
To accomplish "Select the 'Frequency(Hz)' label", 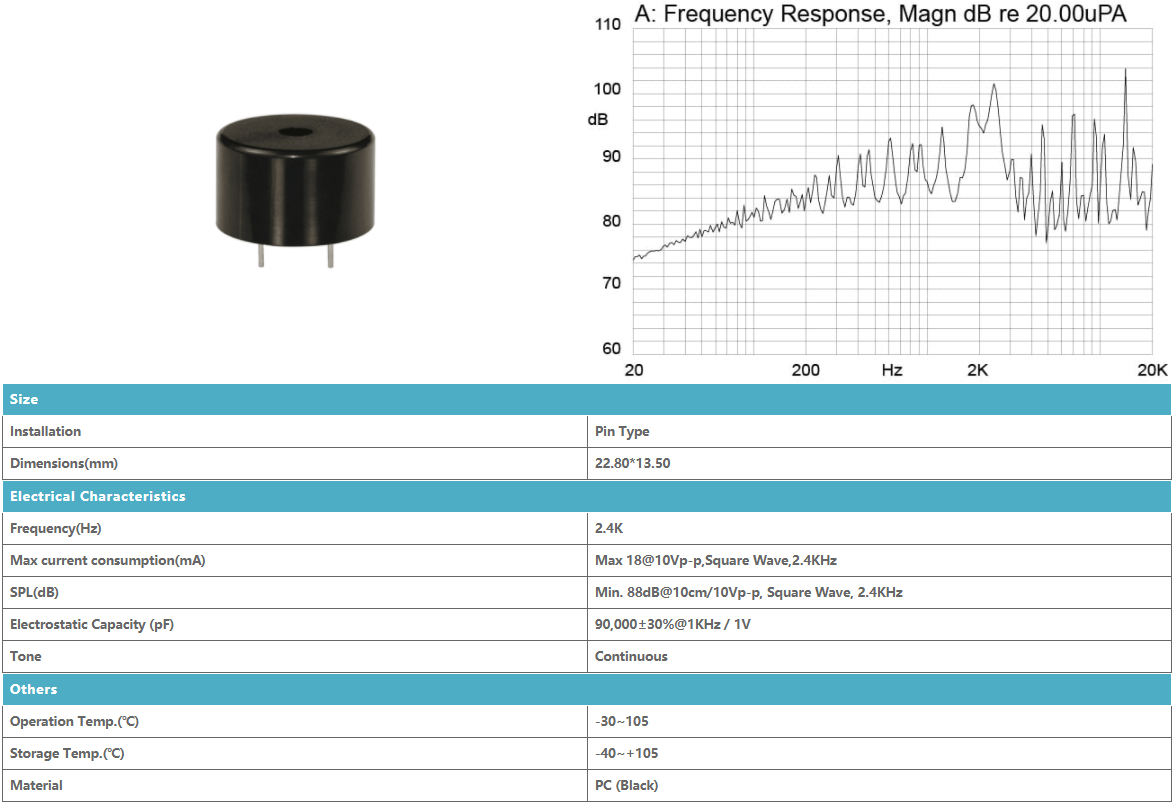I will point(56,529).
